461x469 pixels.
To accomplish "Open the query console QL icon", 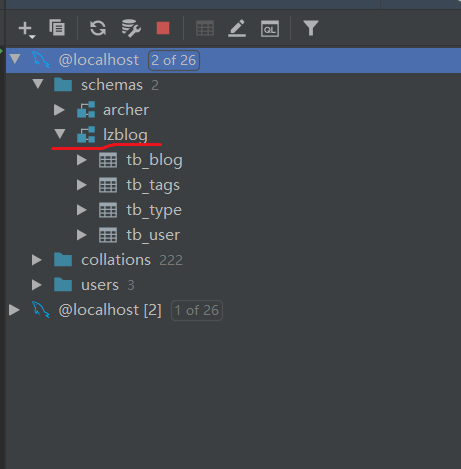I will click(x=270, y=29).
